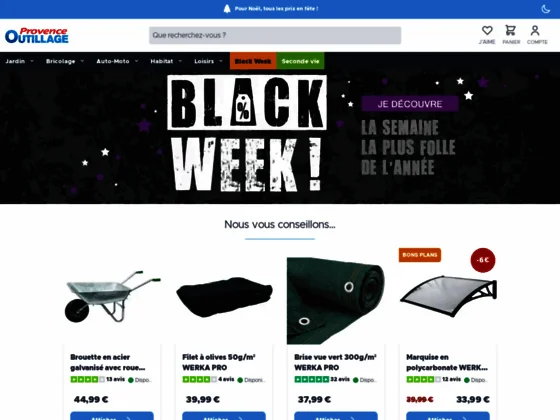
Task: Select the Seconde vie tab
Action: pyautogui.click(x=300, y=61)
